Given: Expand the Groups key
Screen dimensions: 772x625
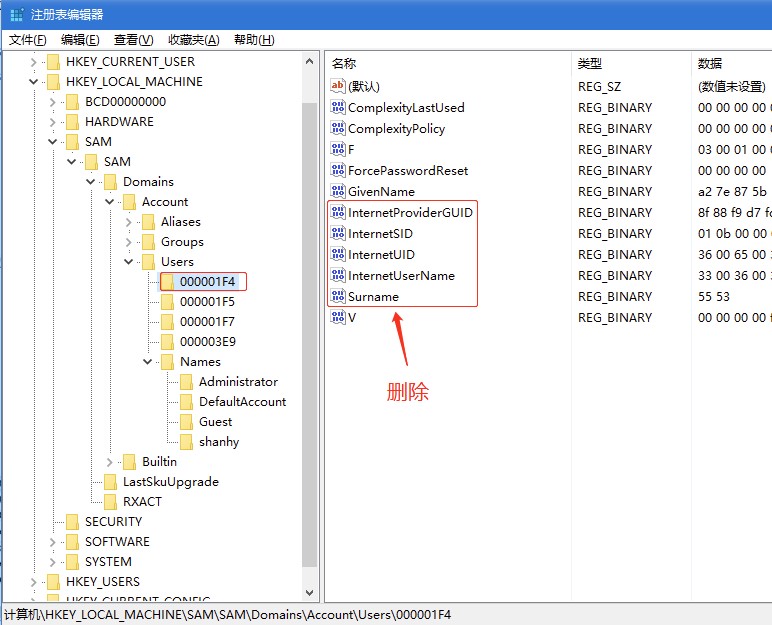Looking at the screenshot, I should 129,242.
